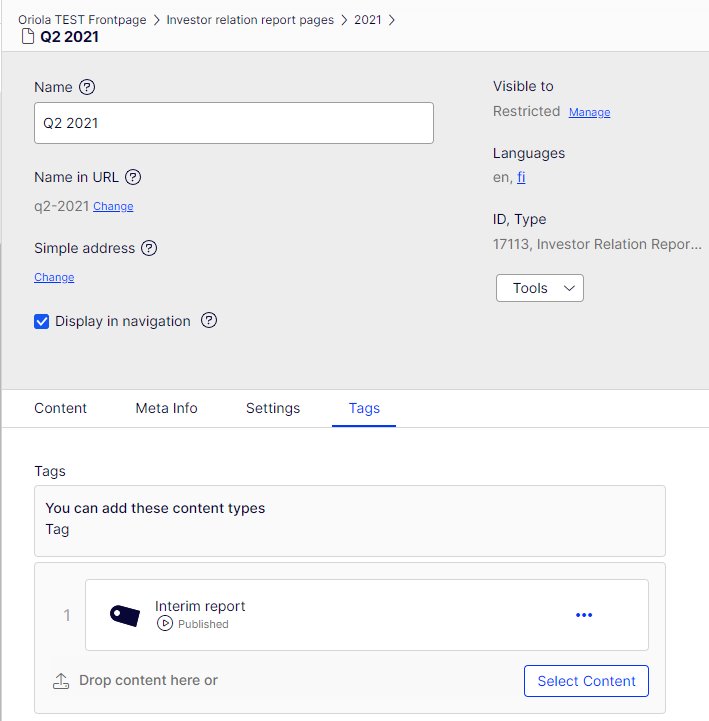The height and width of the screenshot is (721, 709).
Task: Click help icon beside Display in navigation
Action: (x=209, y=320)
